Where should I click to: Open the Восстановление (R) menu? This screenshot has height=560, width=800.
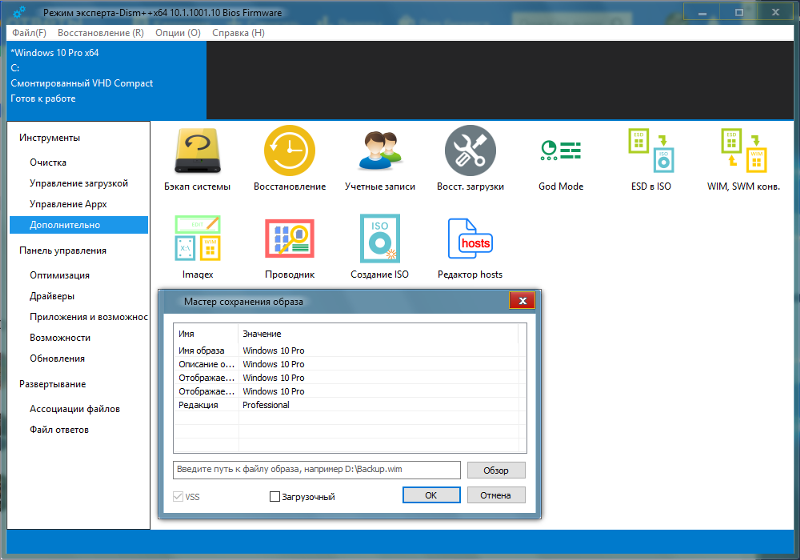(101, 33)
